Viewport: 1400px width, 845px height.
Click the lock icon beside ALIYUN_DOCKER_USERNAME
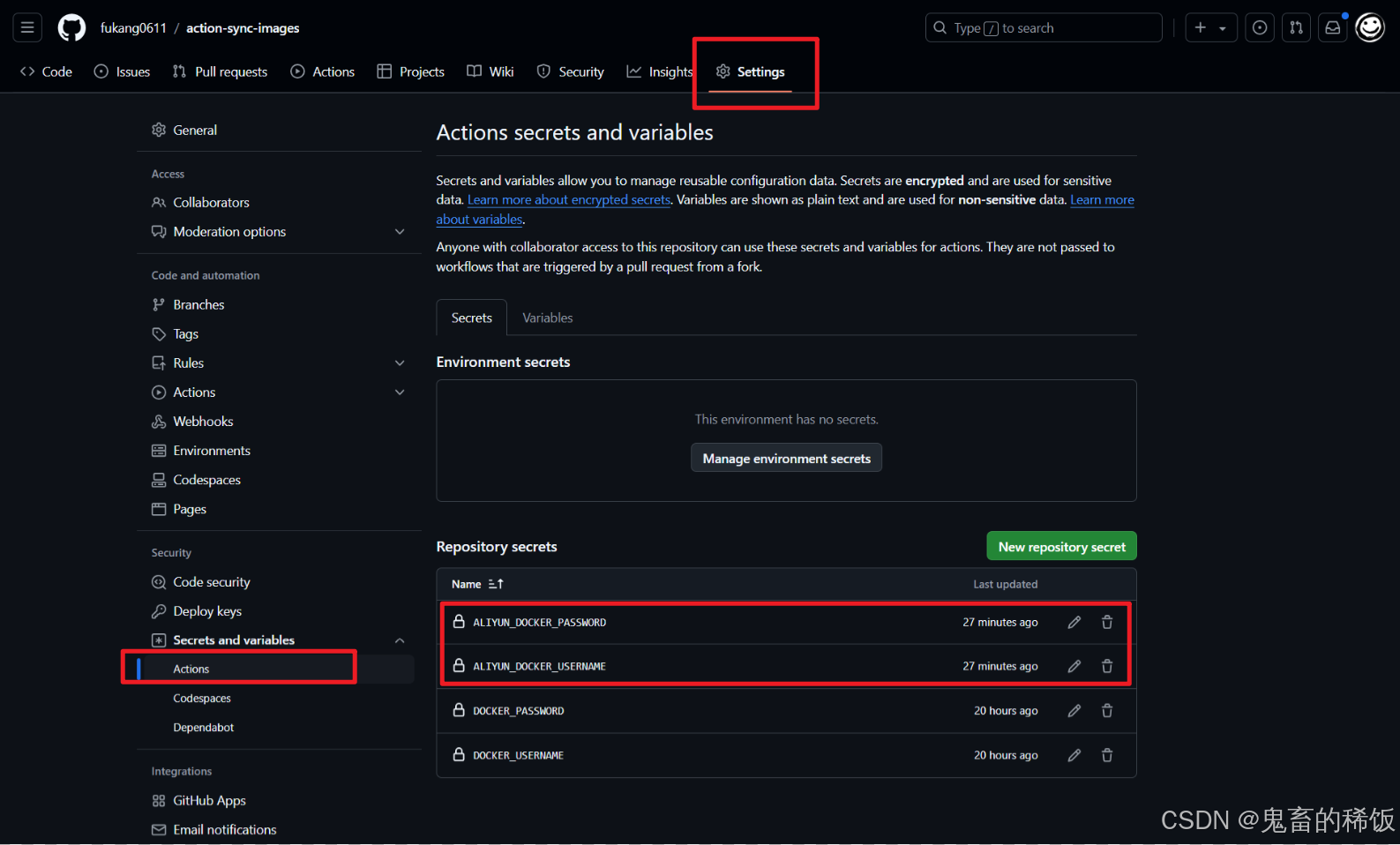point(459,665)
